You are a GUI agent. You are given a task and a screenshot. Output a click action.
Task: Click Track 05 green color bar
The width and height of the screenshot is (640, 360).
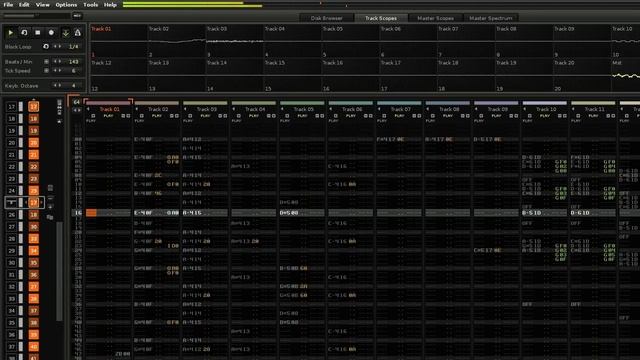click(x=302, y=103)
